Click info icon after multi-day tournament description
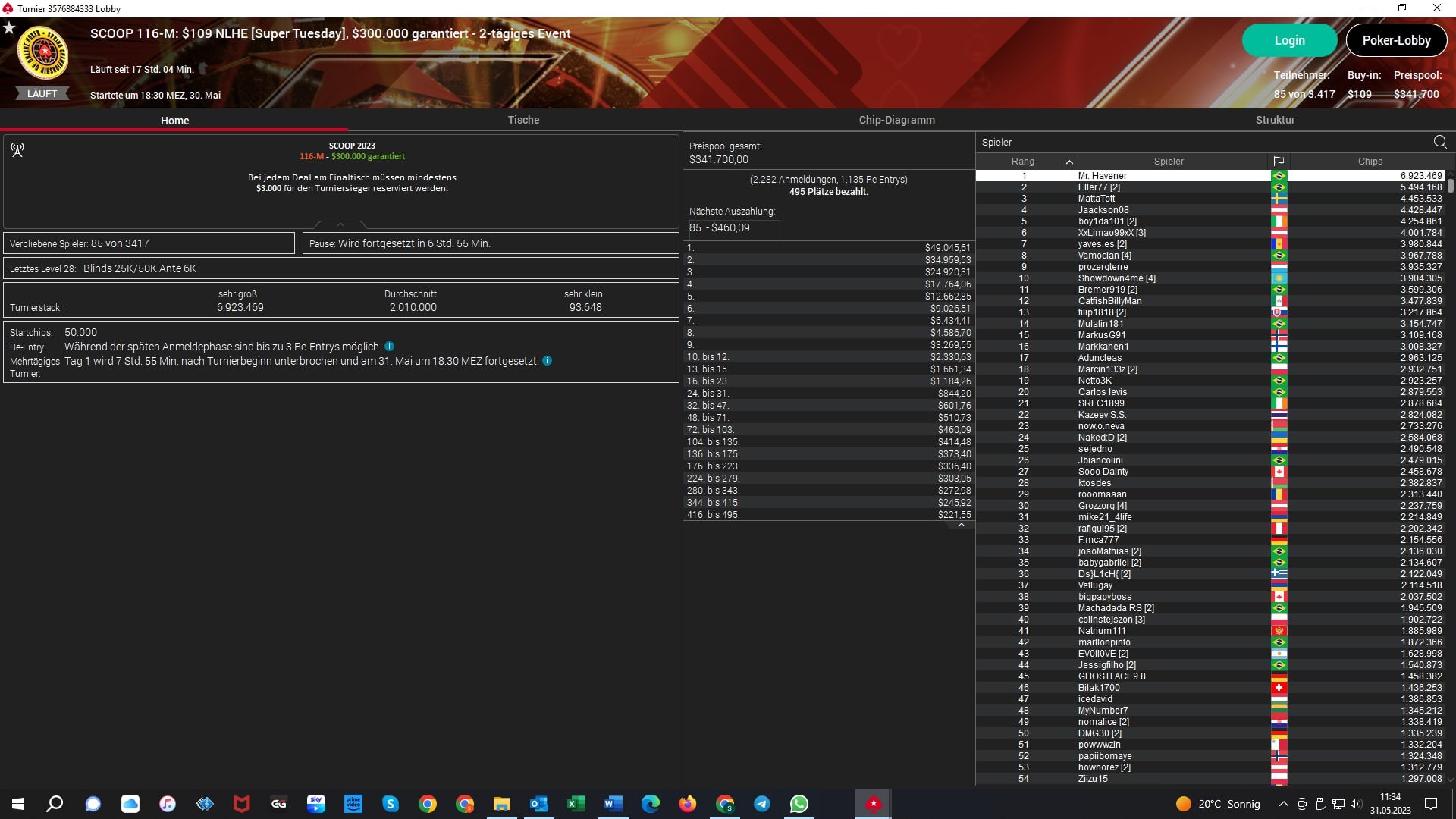Screen dimensions: 1456x819 click(547, 361)
